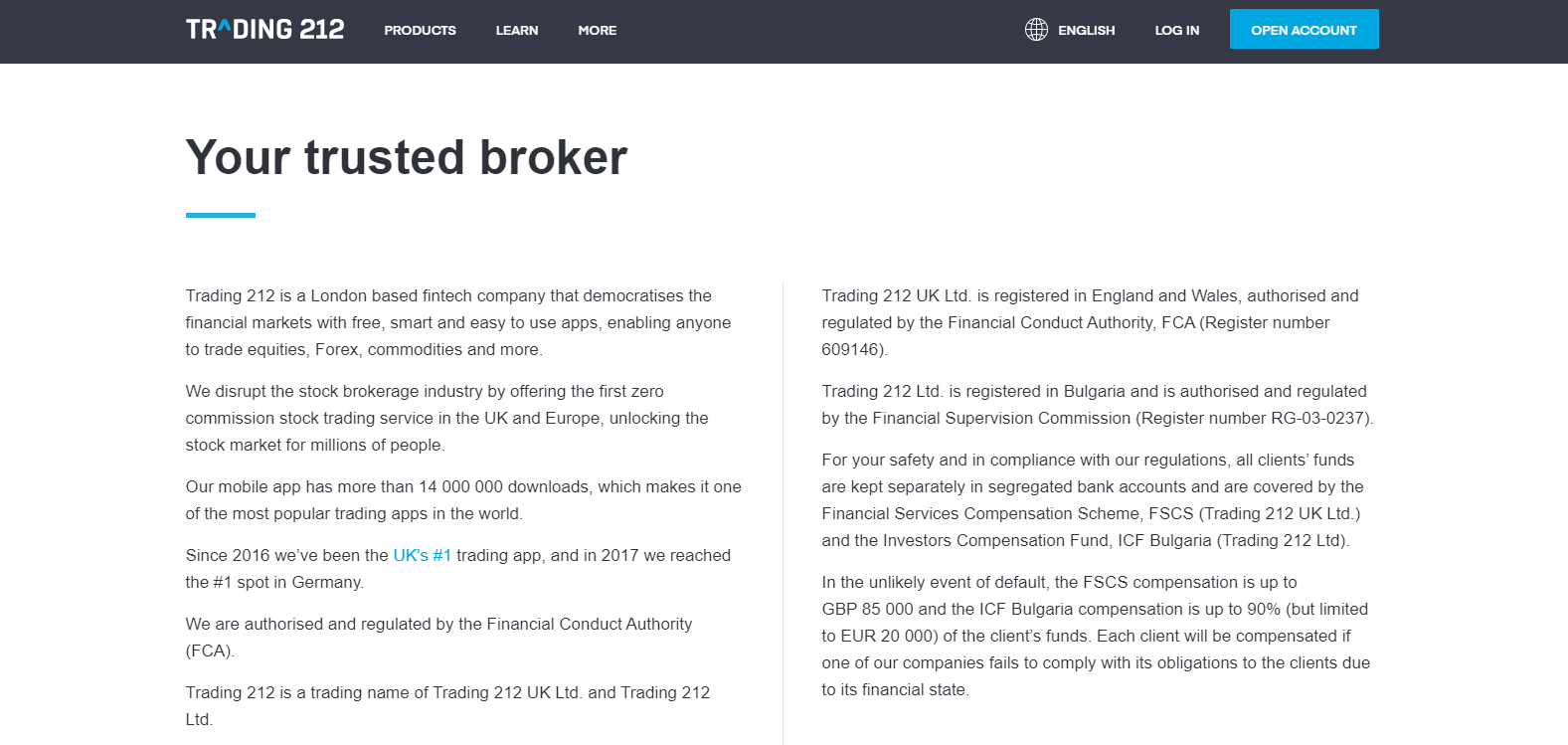Click the 14 000 000 downloads paragraph
Screen dimensions: 1568x745
462,499
